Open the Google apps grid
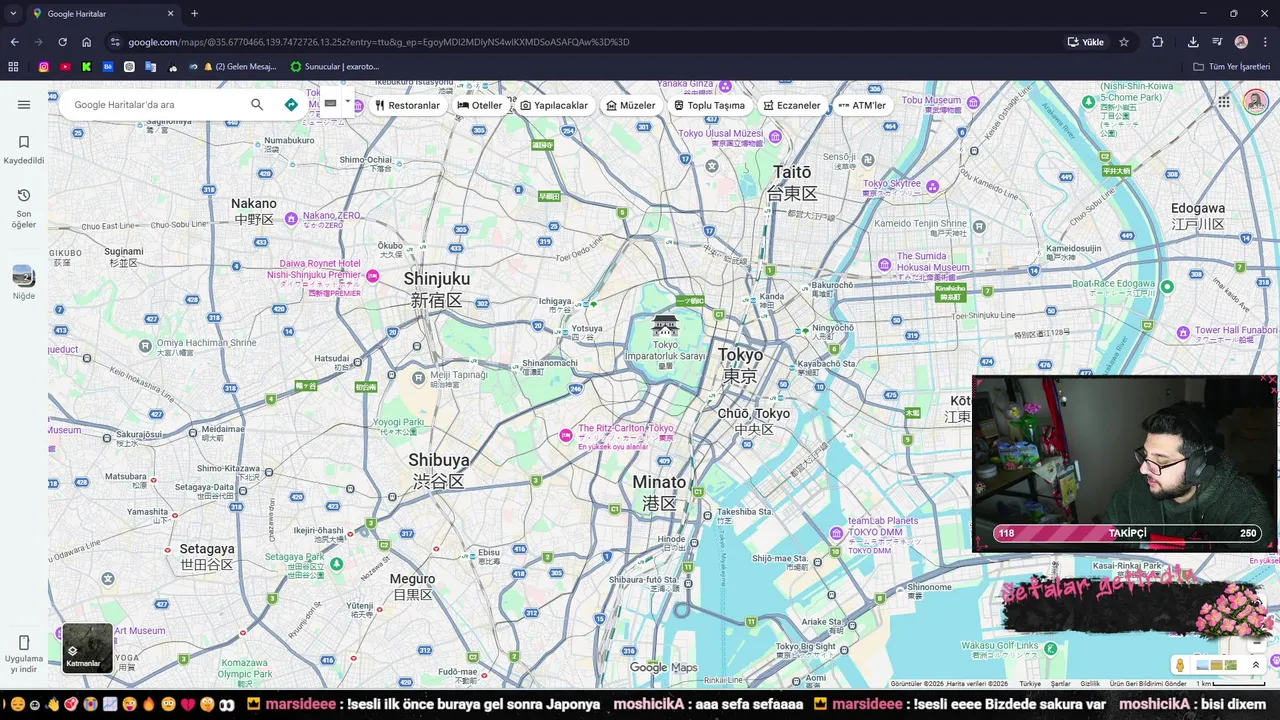The image size is (1280, 720). [x=1224, y=102]
